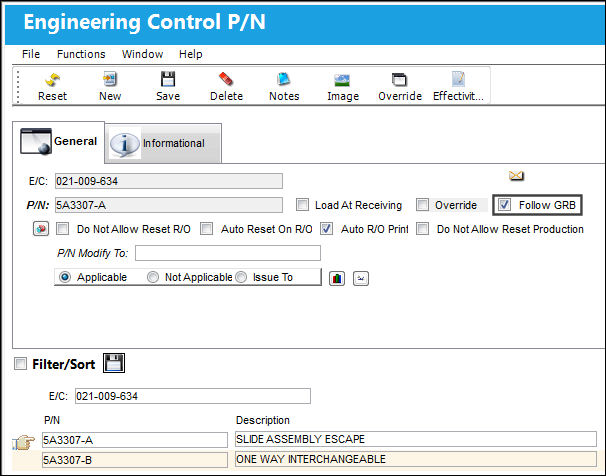Check Do Not Allow Reset R/O
Image resolution: width=606 pixels, height=476 pixels.
tap(62, 229)
